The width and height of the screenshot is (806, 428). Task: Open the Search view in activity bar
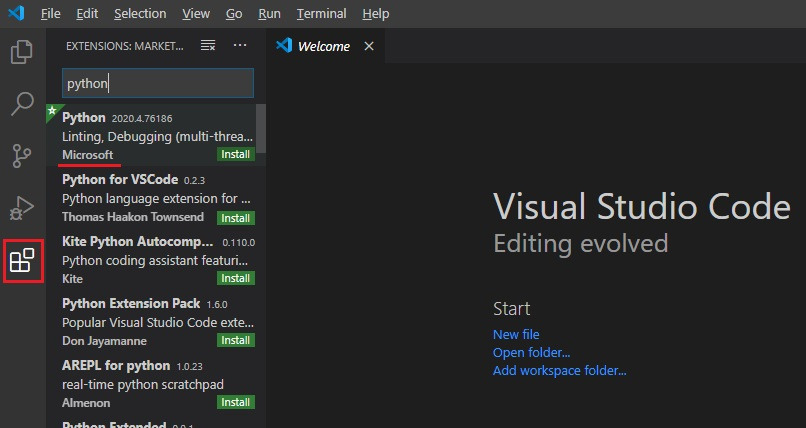click(22, 104)
